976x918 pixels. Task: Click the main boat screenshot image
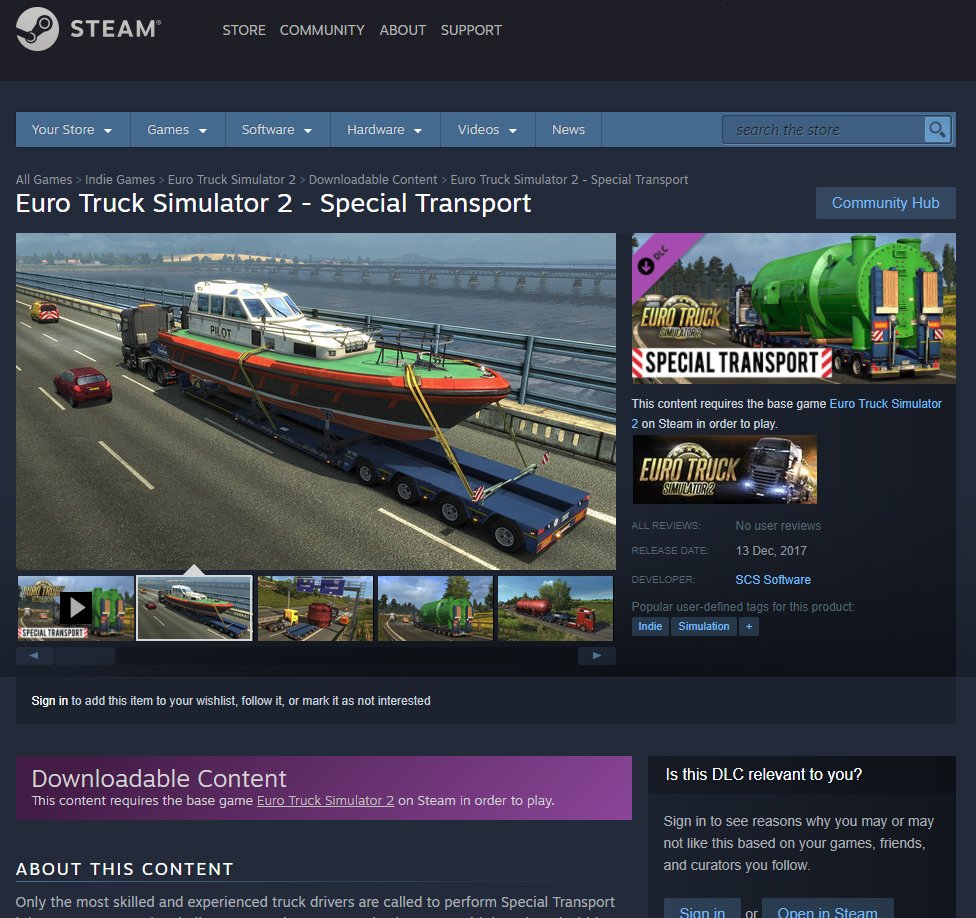click(x=316, y=401)
